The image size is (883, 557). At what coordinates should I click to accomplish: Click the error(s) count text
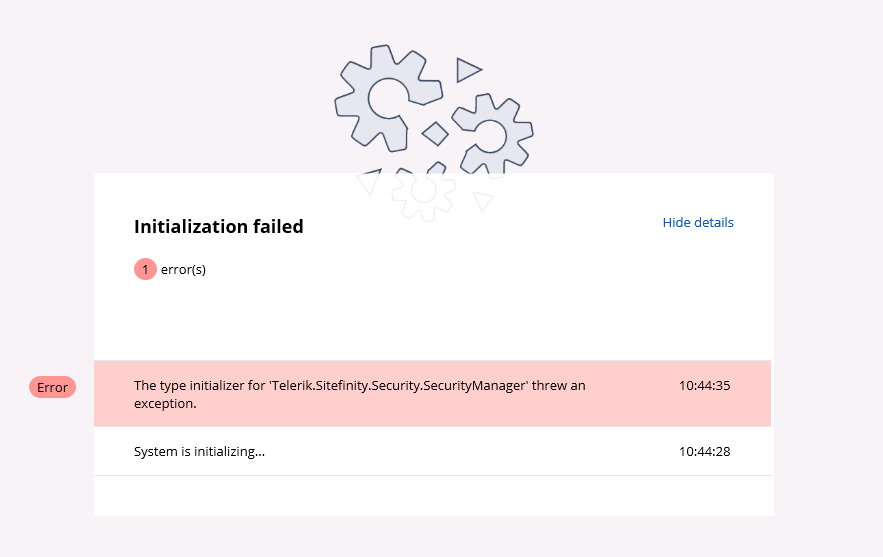(x=183, y=269)
